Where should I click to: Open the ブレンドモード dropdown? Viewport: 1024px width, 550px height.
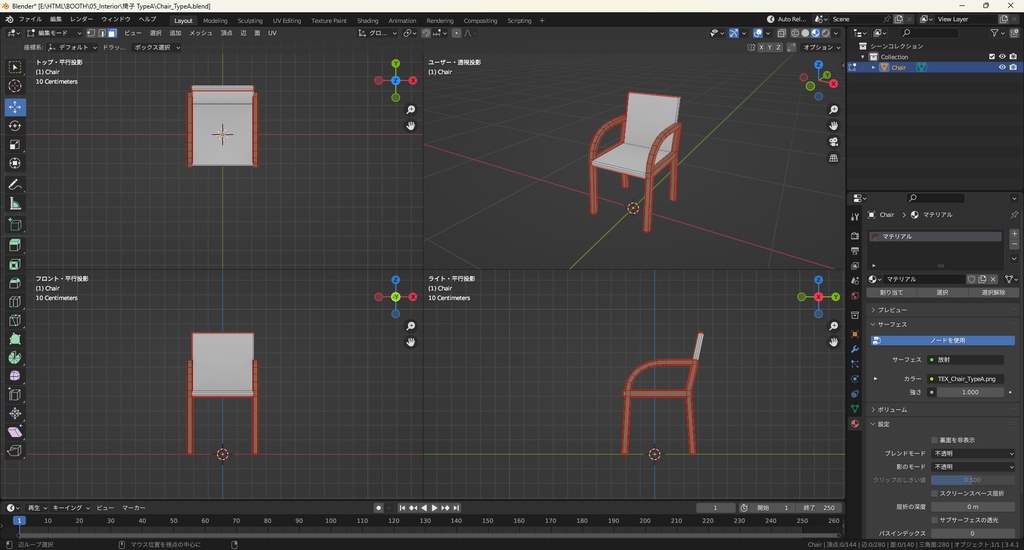pyautogui.click(x=973, y=453)
